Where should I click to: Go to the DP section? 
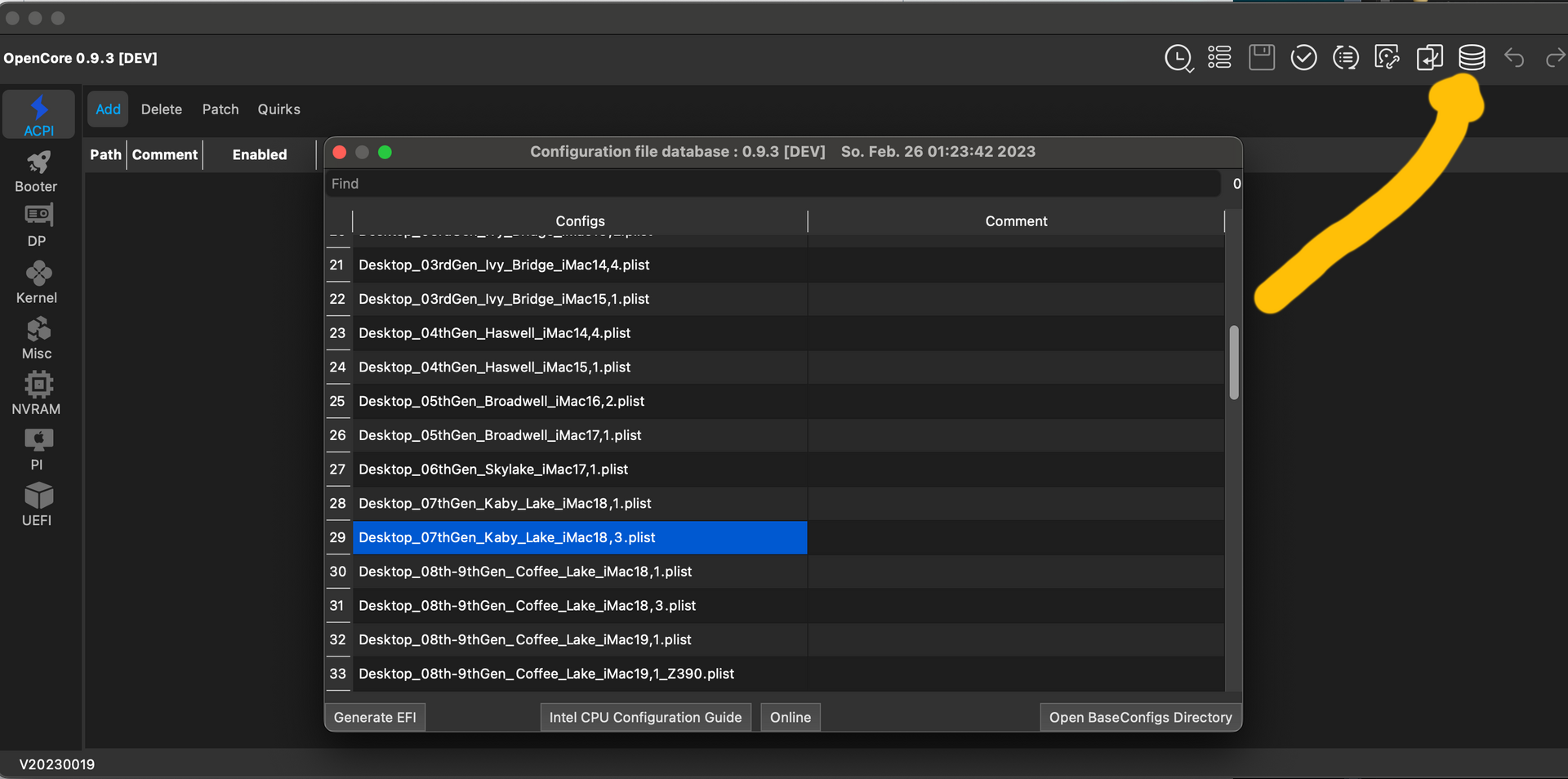tap(37, 225)
